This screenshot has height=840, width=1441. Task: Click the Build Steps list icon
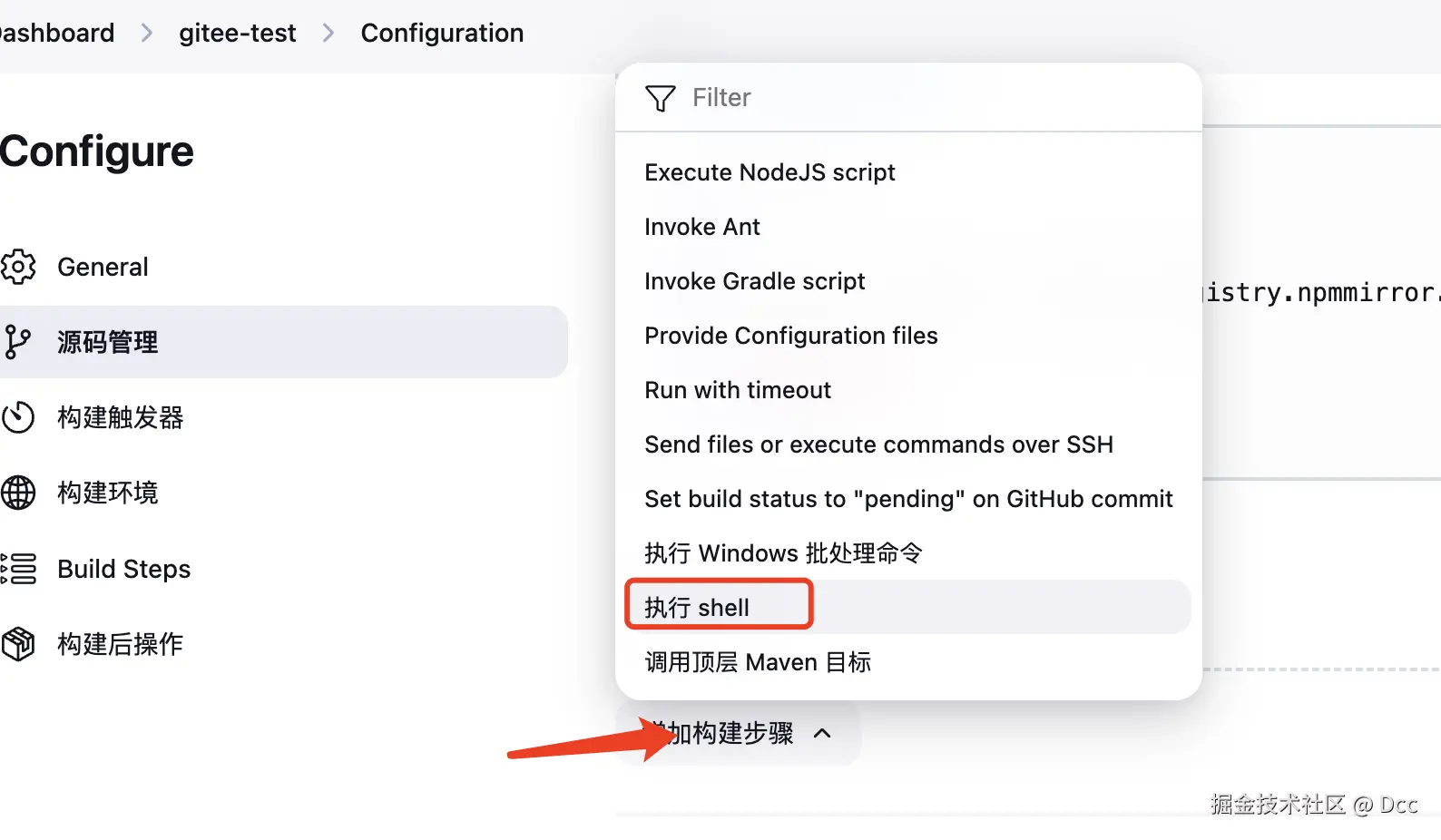pyautogui.click(x=18, y=569)
